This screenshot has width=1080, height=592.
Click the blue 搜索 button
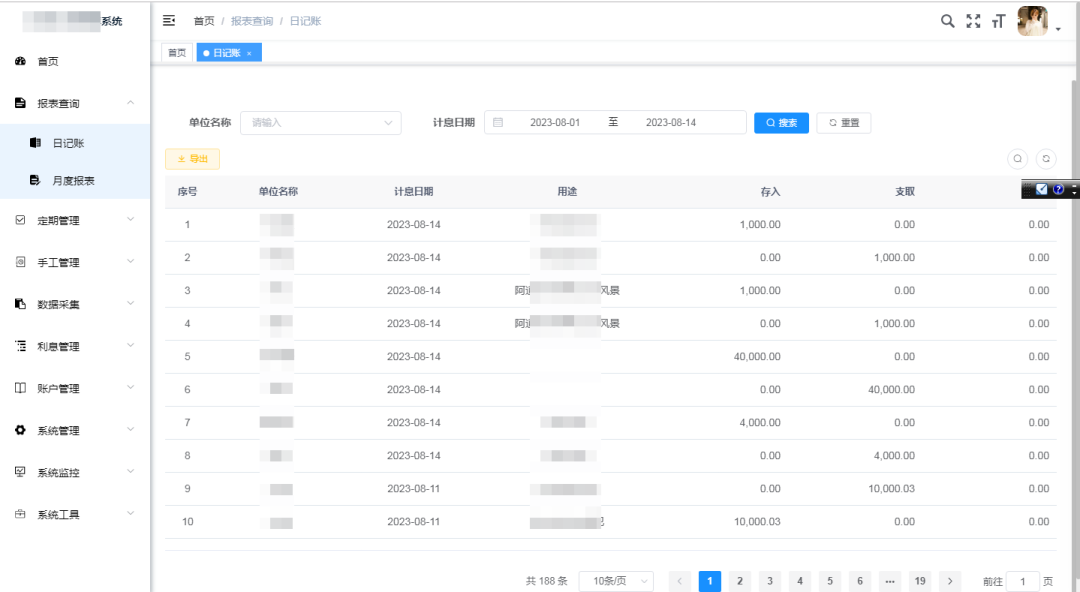(781, 123)
